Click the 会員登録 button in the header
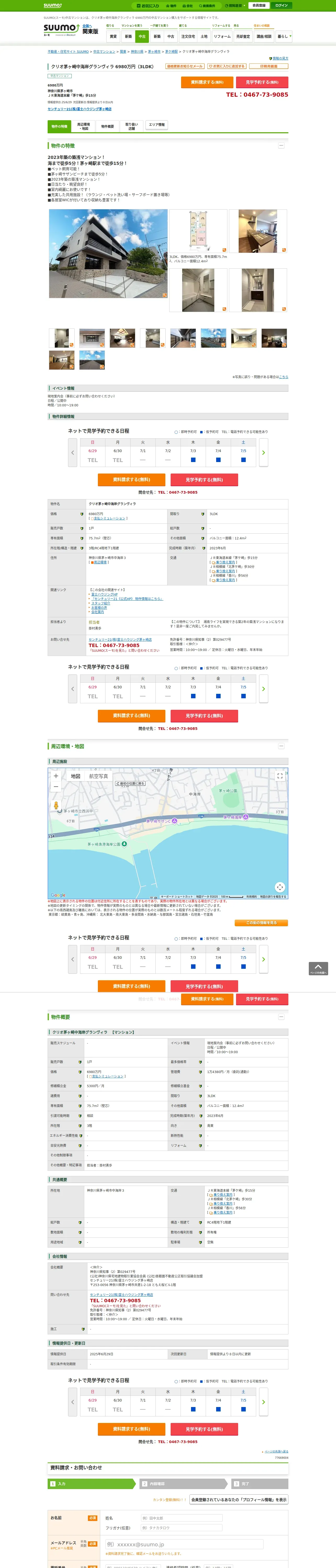Screen dimensions: 336x1568 tap(259, 5)
